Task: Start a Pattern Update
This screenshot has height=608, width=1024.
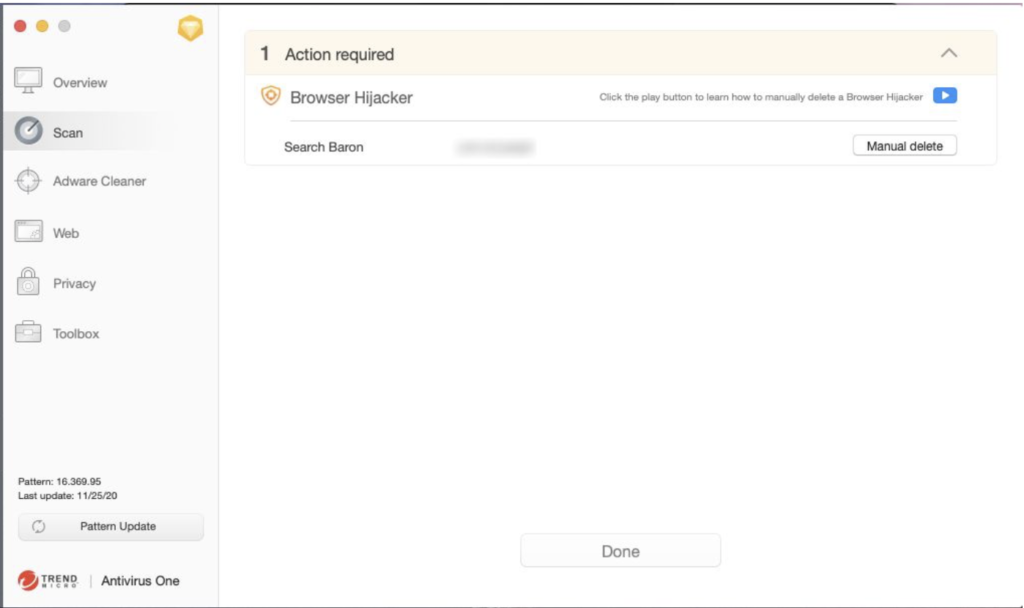Action: 111,527
